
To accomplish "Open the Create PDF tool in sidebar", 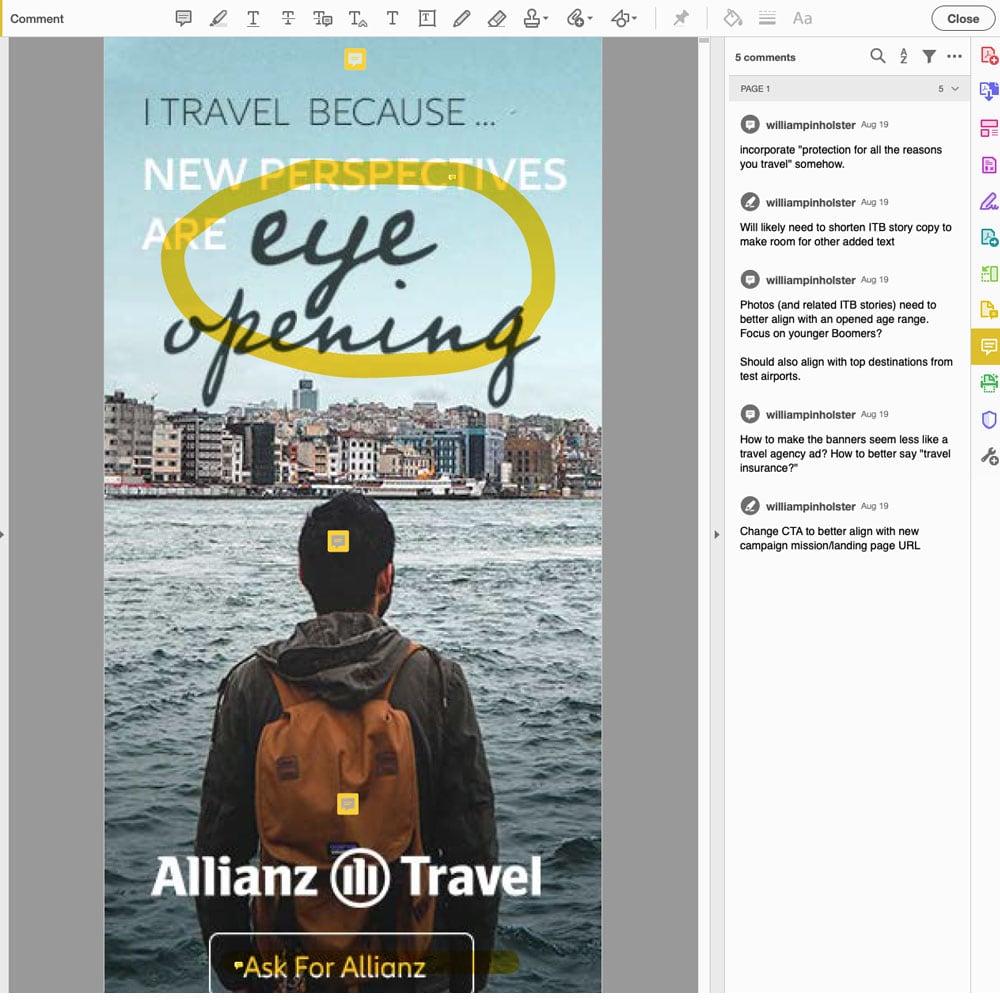I will click(x=989, y=55).
